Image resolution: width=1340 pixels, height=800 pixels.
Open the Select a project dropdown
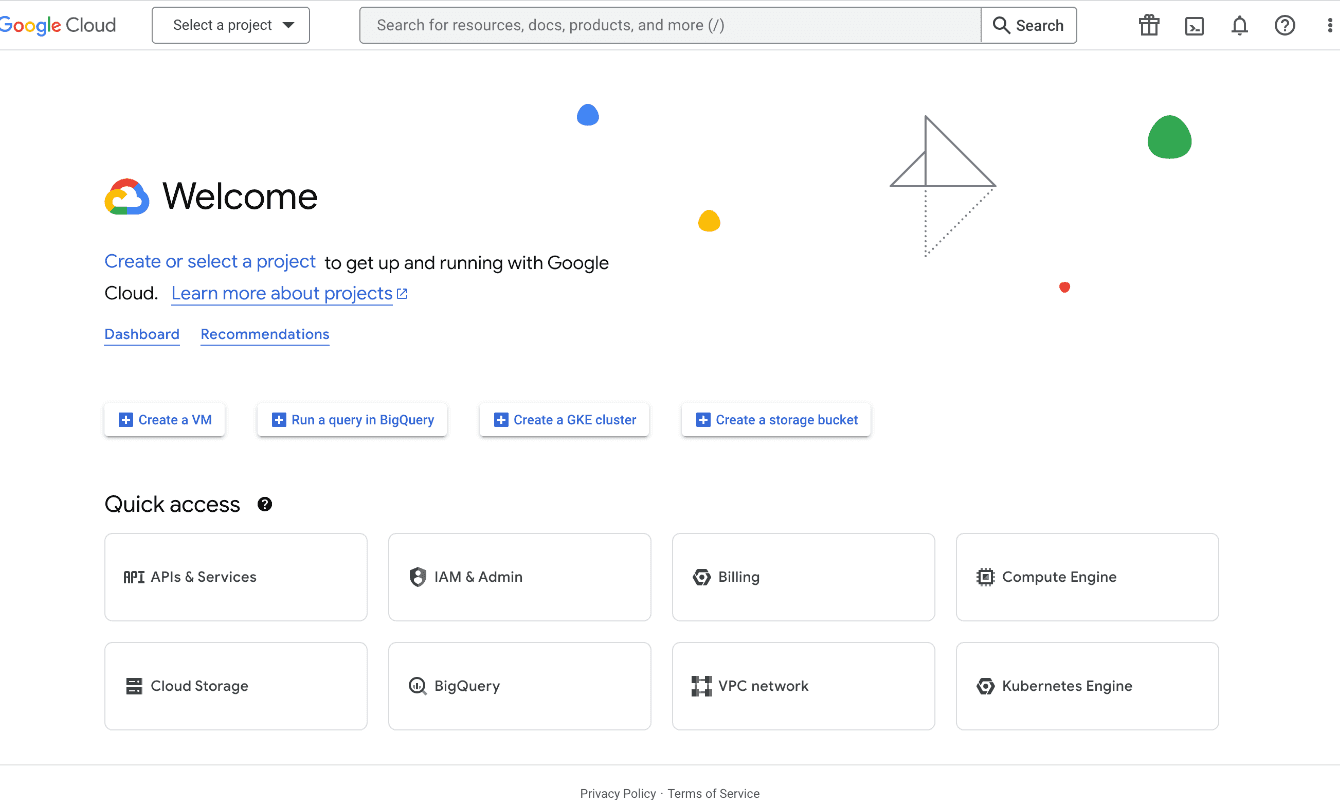click(x=231, y=26)
